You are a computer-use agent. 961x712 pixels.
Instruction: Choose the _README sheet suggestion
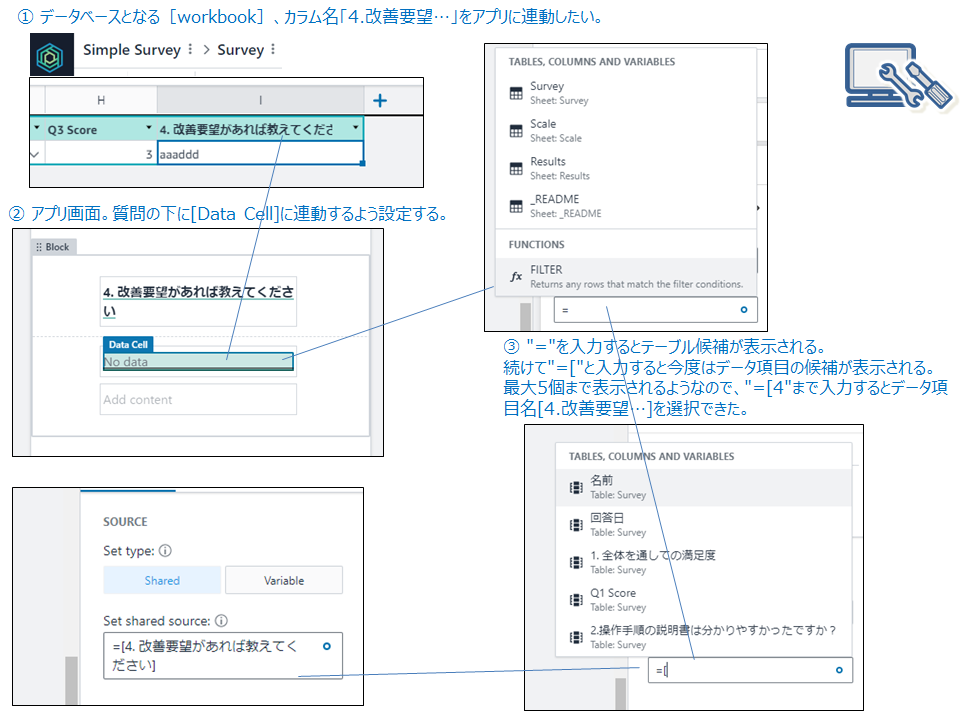pyautogui.click(x=626, y=206)
